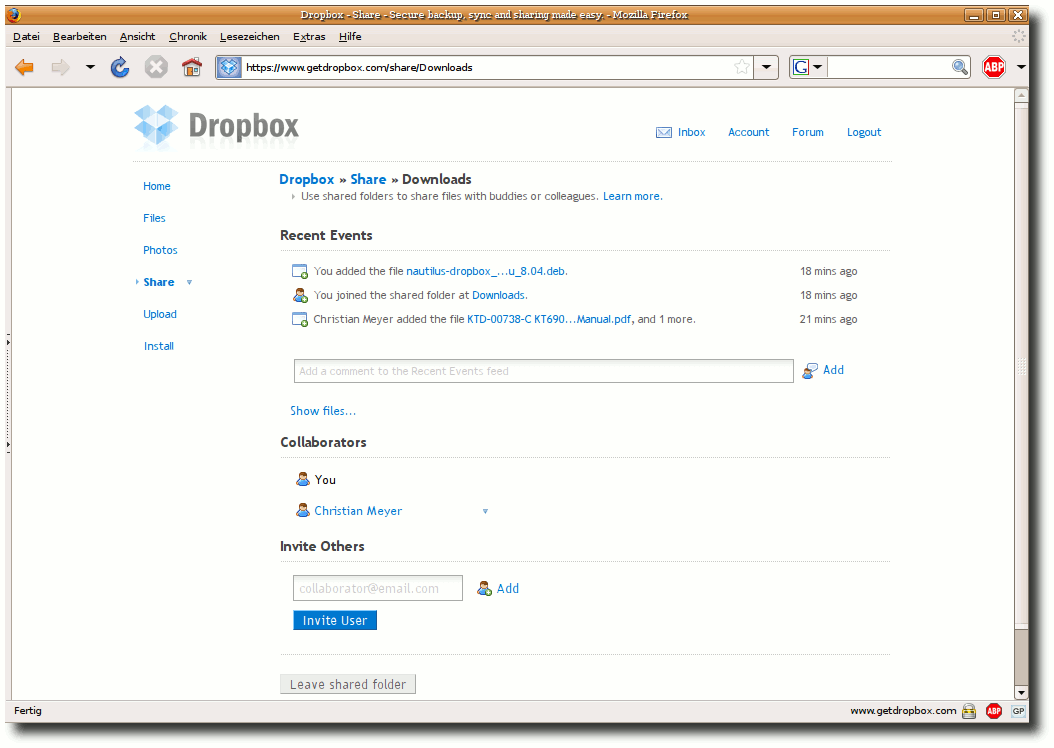This screenshot has height=748, width=1054.
Task: Click the Adblock Plus toolbar icon
Action: point(994,67)
